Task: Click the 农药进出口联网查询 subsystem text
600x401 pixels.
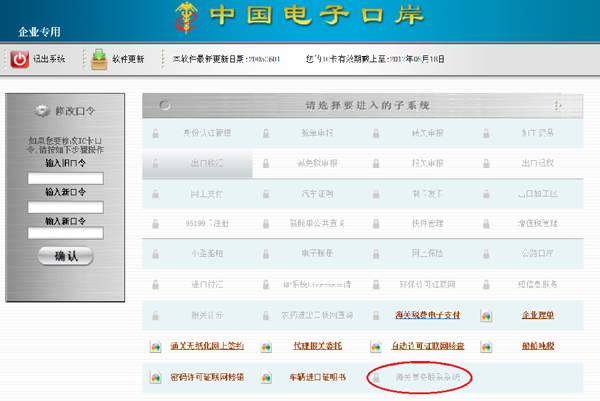Action: [x=317, y=315]
